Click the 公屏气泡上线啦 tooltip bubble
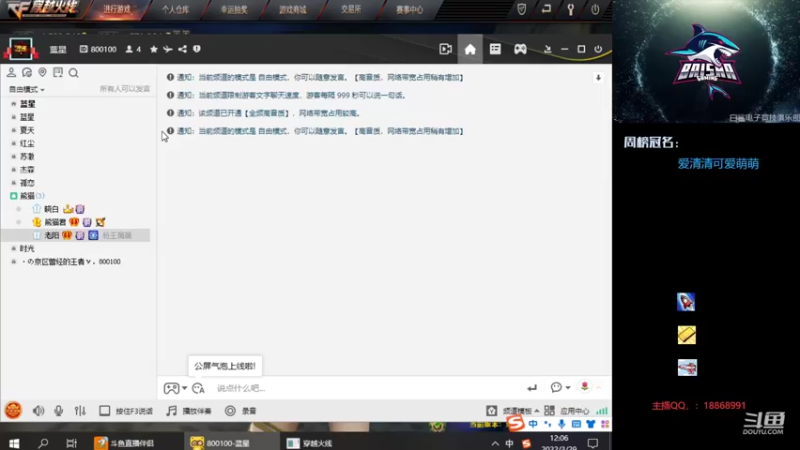This screenshot has width=800, height=450. coord(224,366)
